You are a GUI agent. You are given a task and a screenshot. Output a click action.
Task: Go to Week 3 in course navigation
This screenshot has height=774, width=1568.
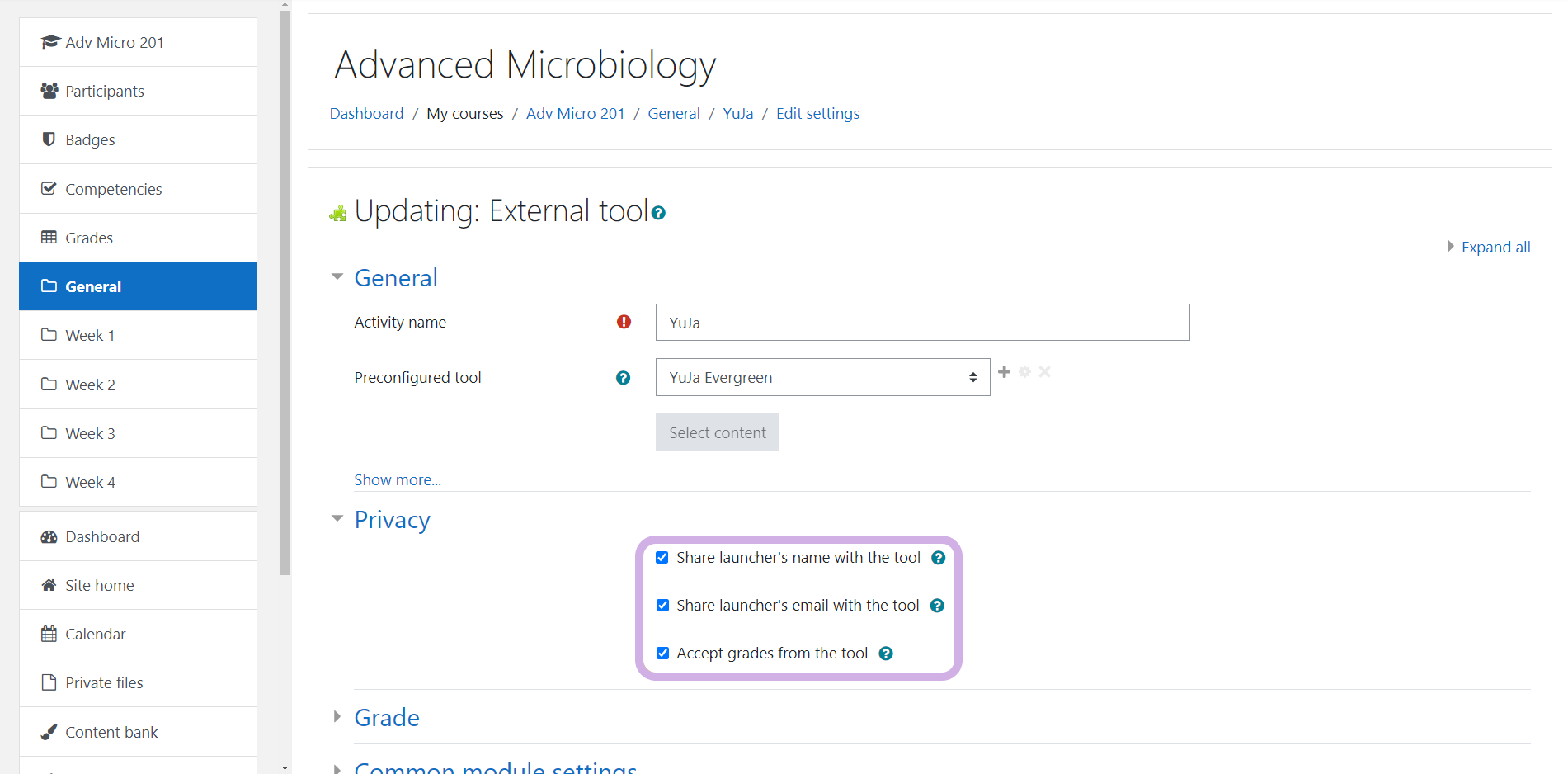click(x=90, y=433)
